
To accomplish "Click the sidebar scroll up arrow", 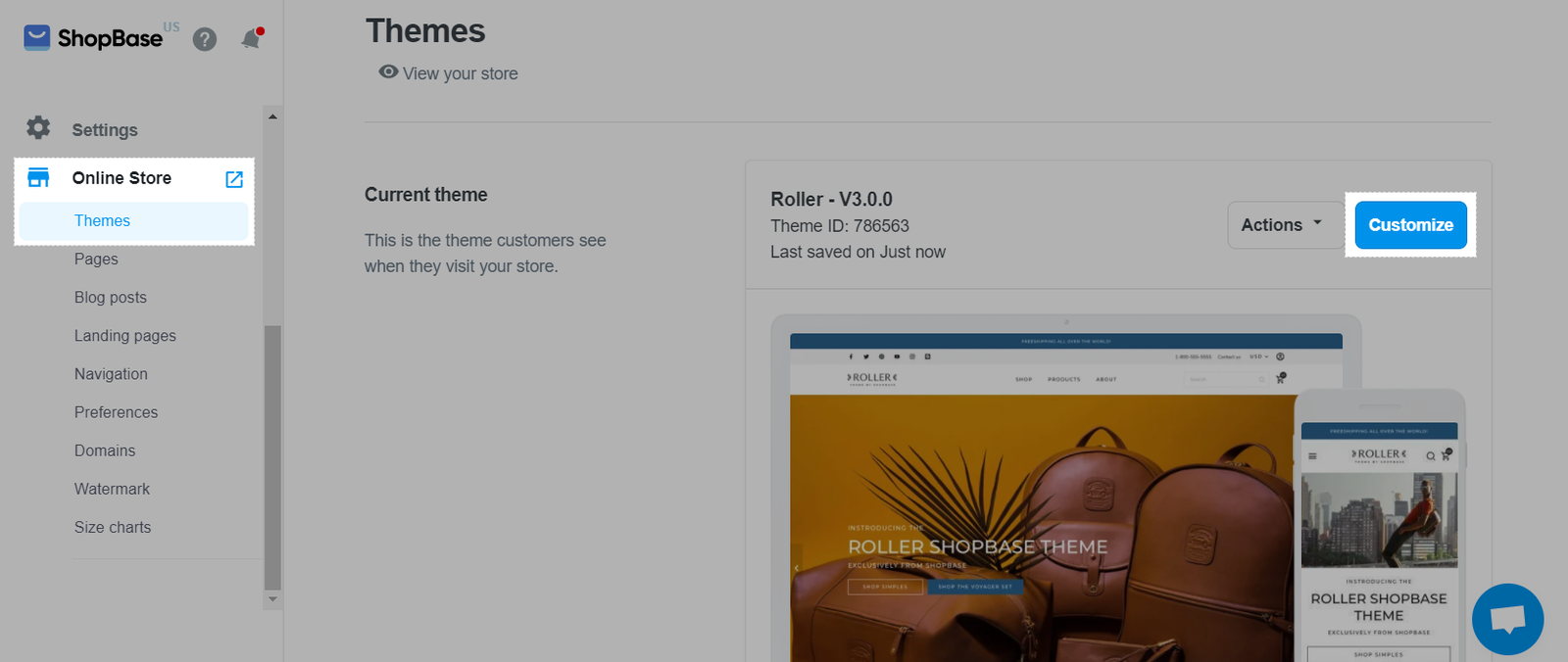I will [x=272, y=117].
